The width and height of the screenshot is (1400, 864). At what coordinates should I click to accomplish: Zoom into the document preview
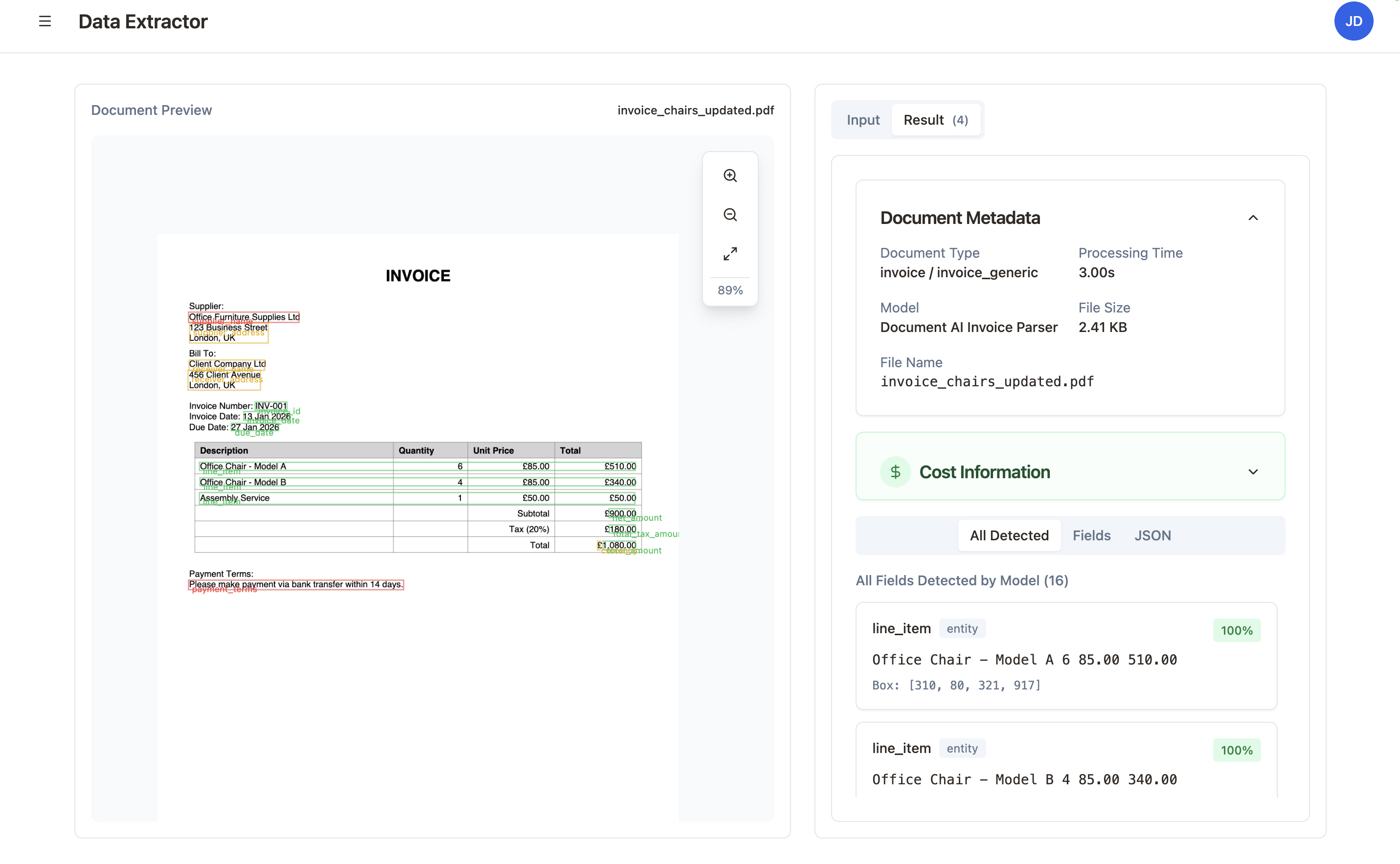click(730, 176)
